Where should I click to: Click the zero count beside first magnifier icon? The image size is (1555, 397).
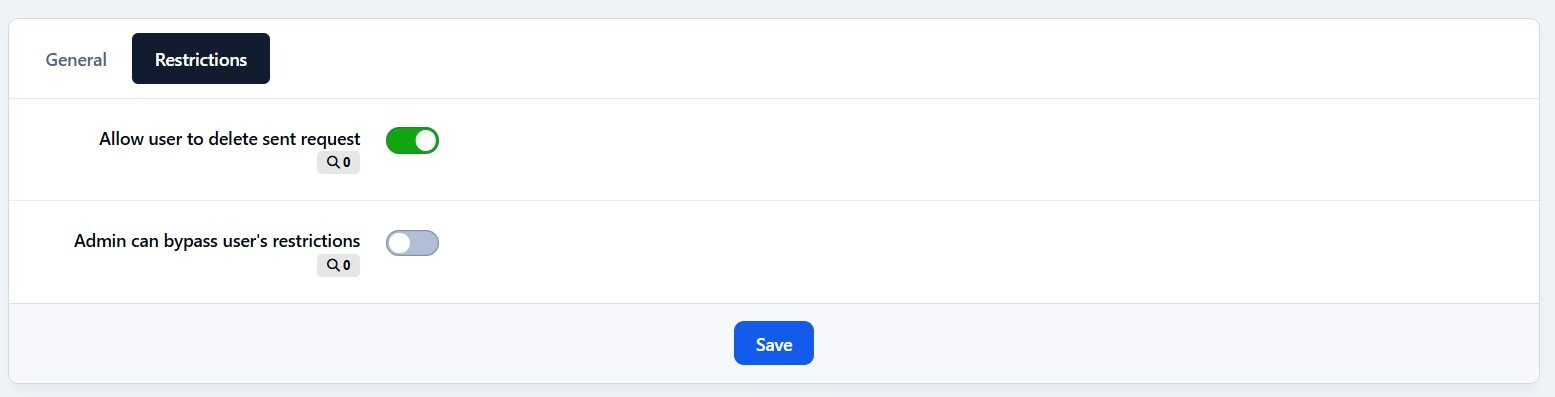tap(346, 163)
